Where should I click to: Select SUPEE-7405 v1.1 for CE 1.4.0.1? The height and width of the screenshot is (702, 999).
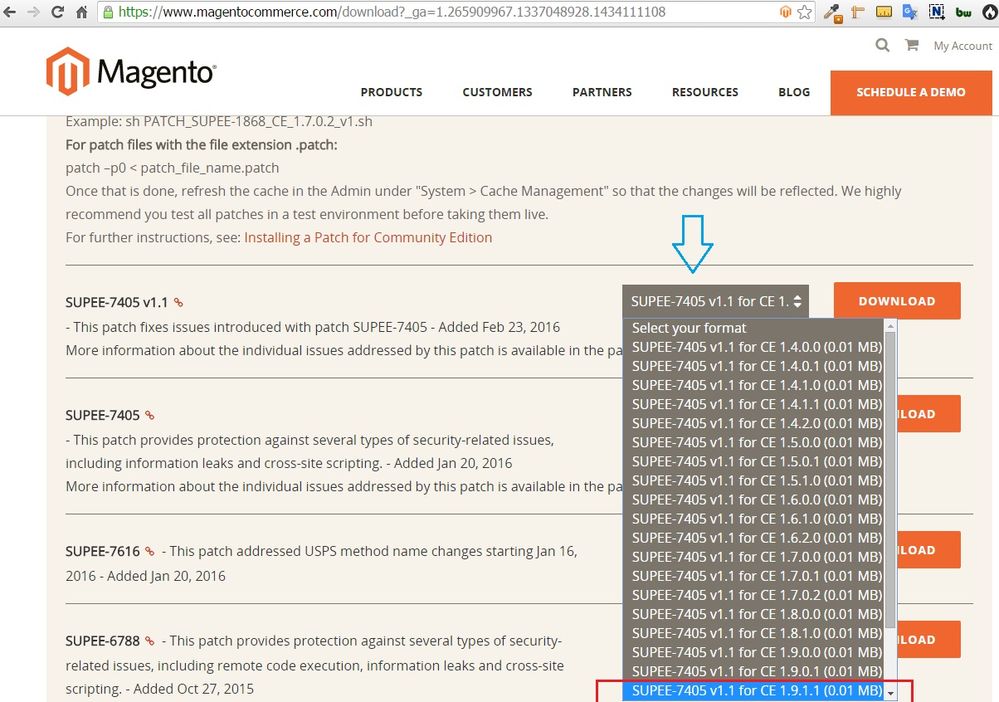(x=754, y=366)
